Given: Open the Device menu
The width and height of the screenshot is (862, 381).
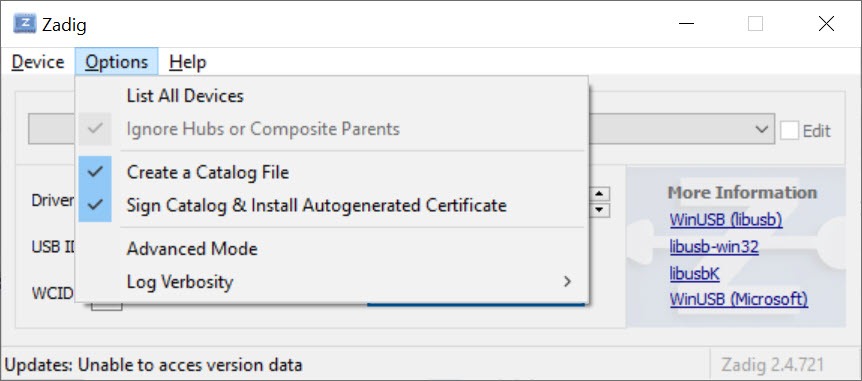Looking at the screenshot, I should tap(38, 62).
